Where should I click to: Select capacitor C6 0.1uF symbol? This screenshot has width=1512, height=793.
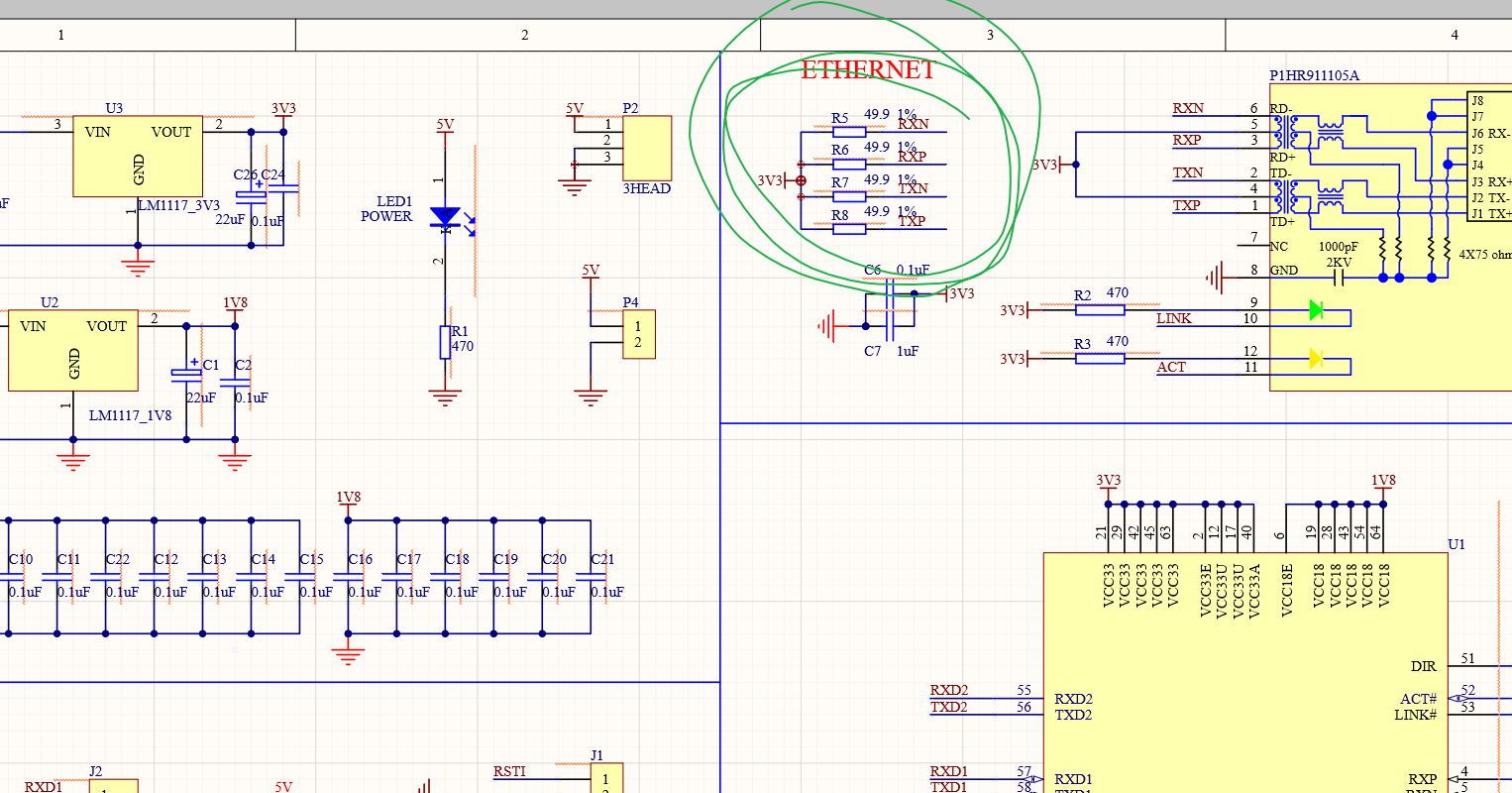coord(889,293)
